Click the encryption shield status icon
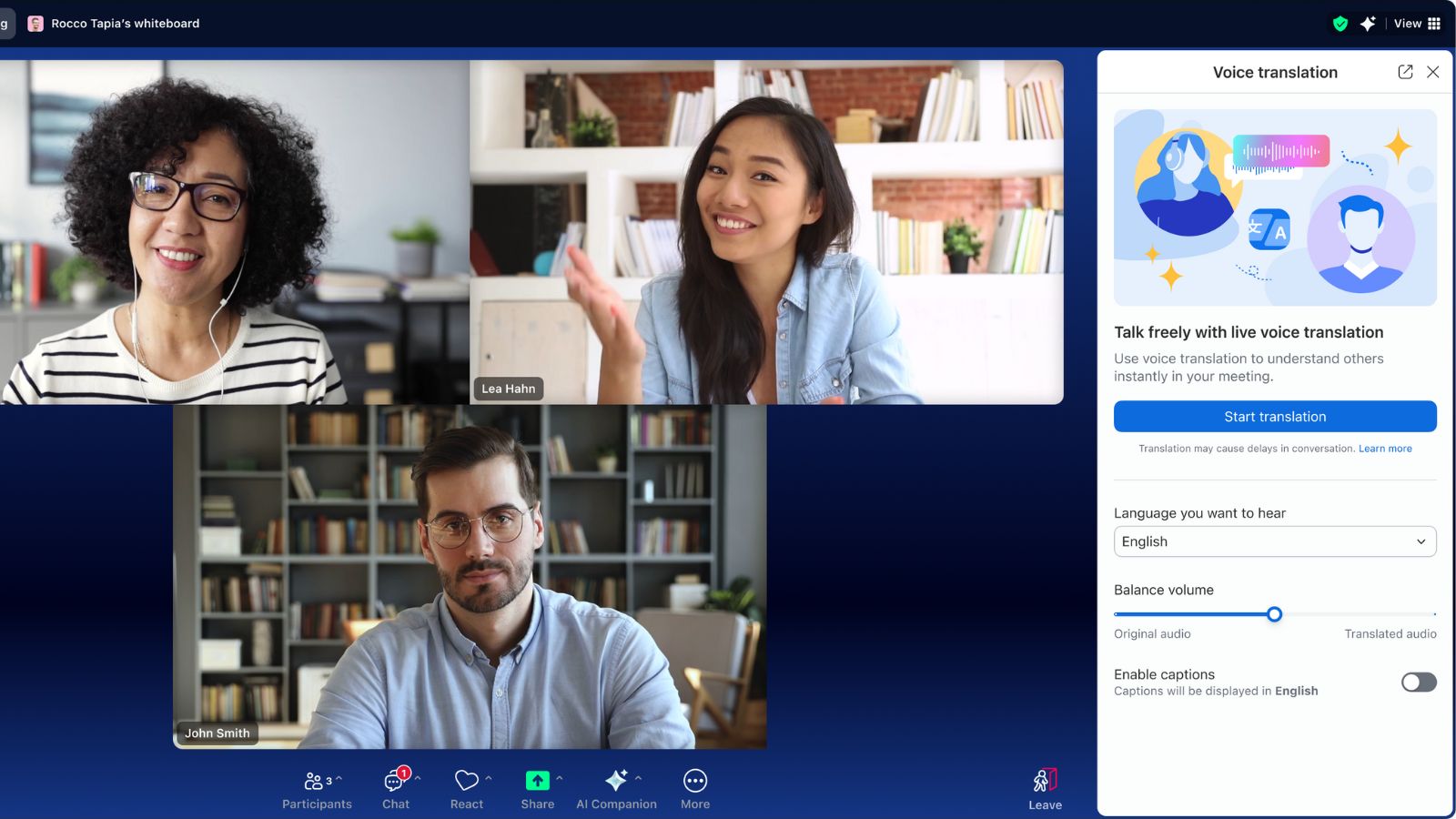This screenshot has width=1456, height=819. tap(1340, 23)
